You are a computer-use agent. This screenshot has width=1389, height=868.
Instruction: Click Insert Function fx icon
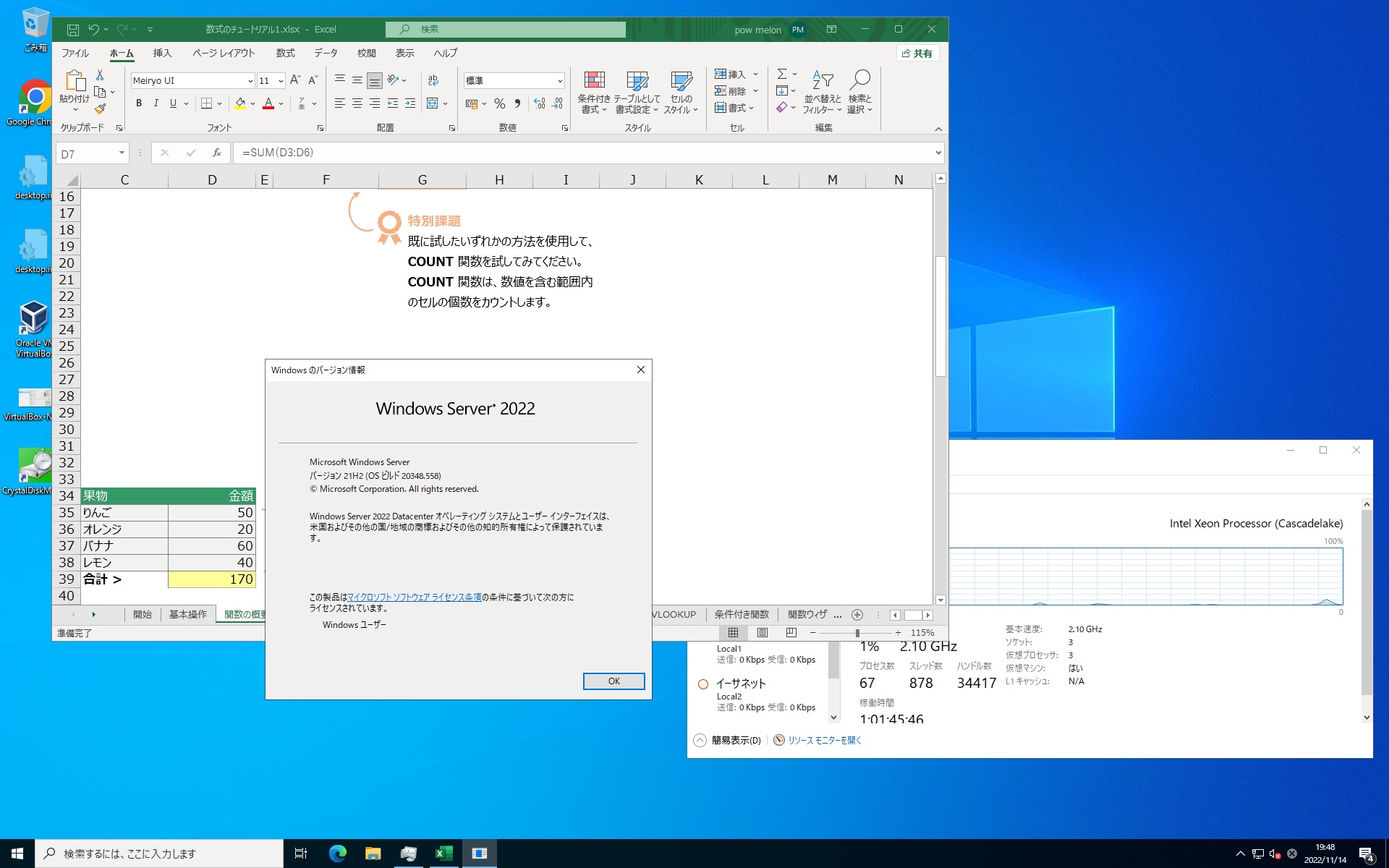click(217, 153)
